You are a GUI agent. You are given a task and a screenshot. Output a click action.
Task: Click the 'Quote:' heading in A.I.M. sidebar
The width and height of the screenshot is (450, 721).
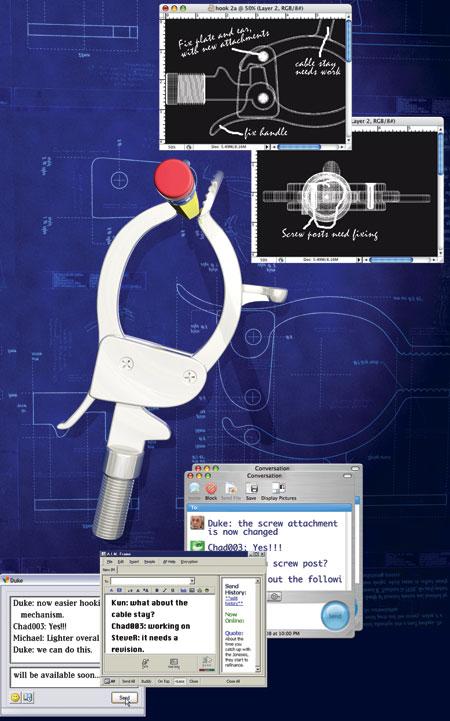click(233, 633)
